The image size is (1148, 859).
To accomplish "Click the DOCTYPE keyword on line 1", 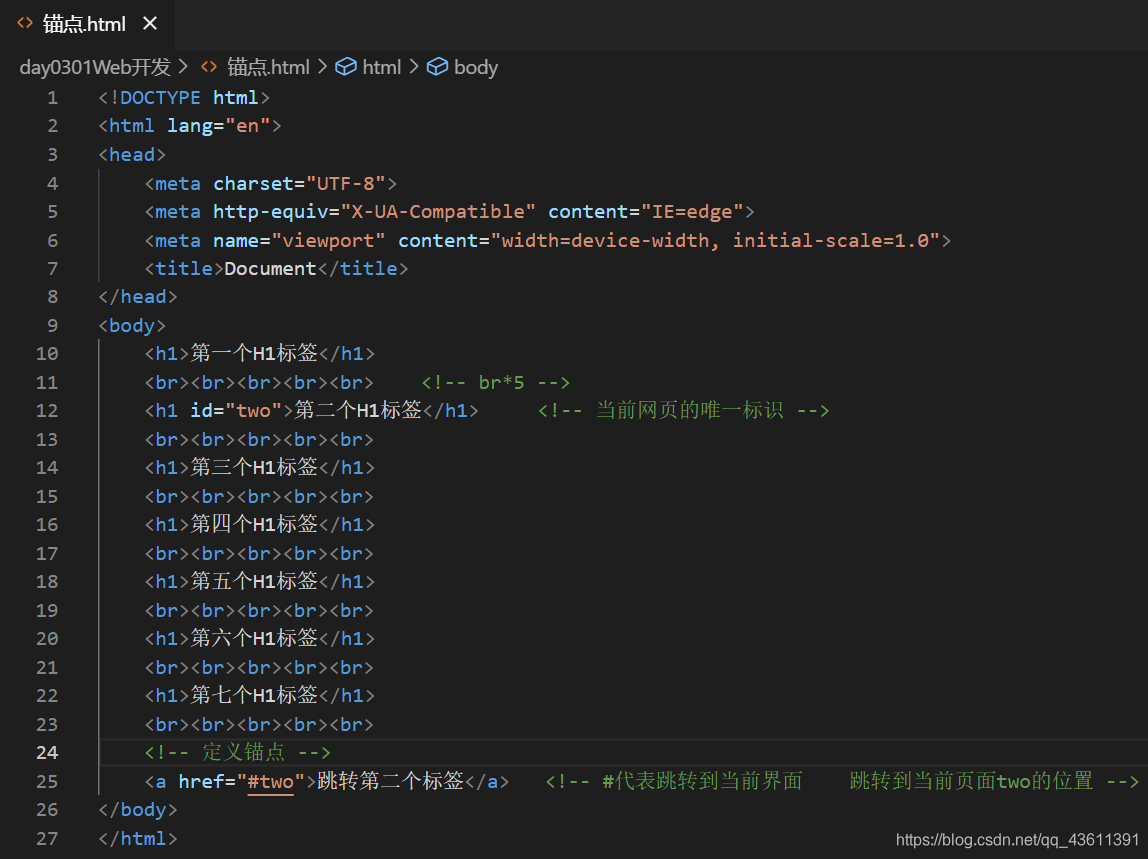I will (160, 97).
